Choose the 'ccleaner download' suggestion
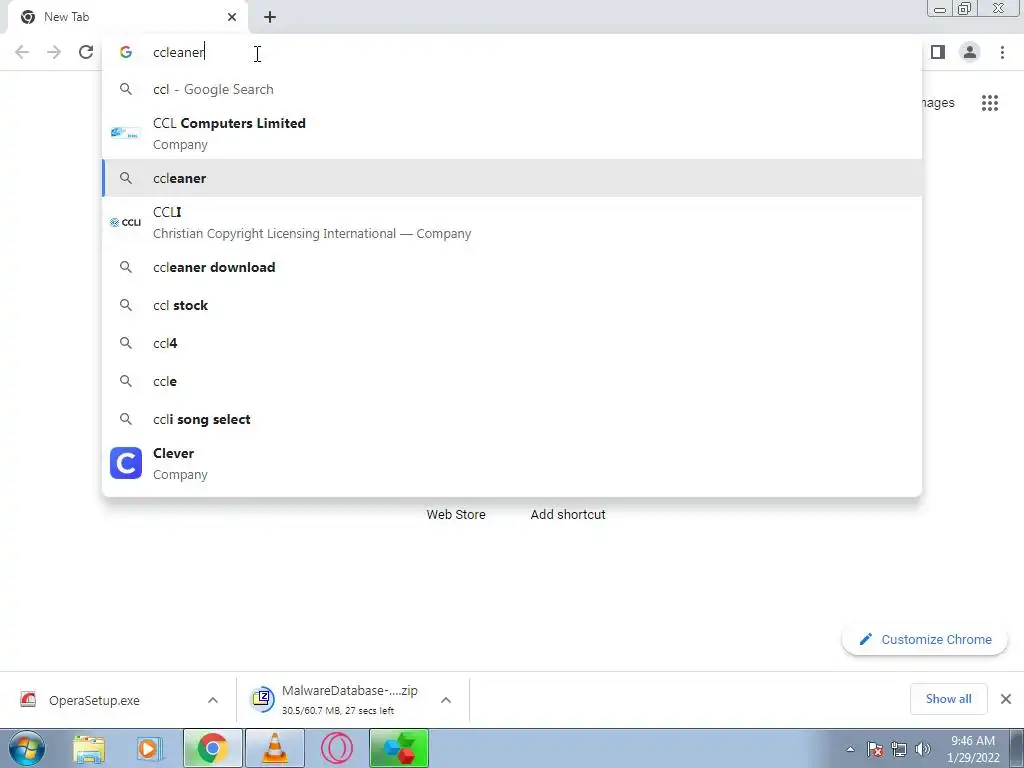This screenshot has width=1024, height=768. coord(512,267)
